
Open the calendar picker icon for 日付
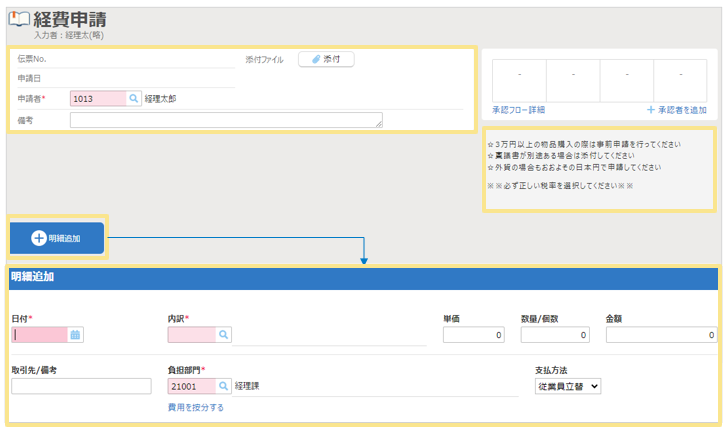(x=75, y=335)
